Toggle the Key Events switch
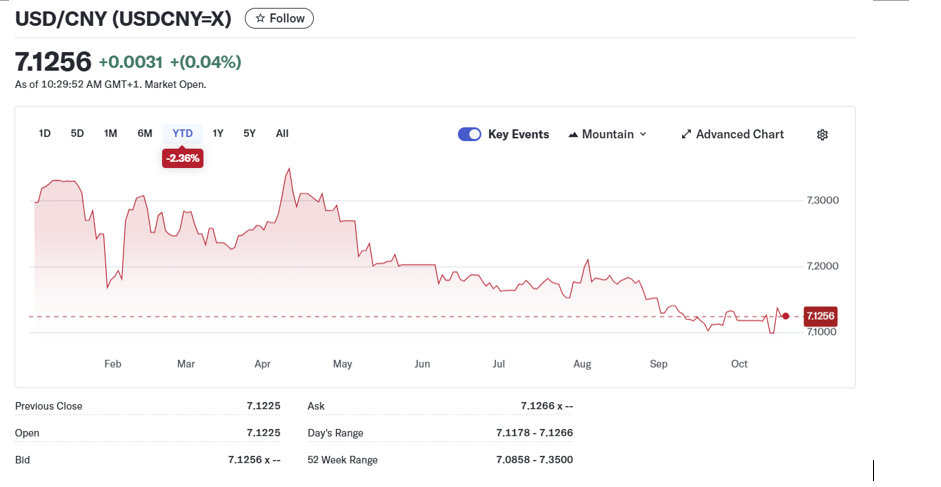This screenshot has height=487, width=941. [x=469, y=134]
